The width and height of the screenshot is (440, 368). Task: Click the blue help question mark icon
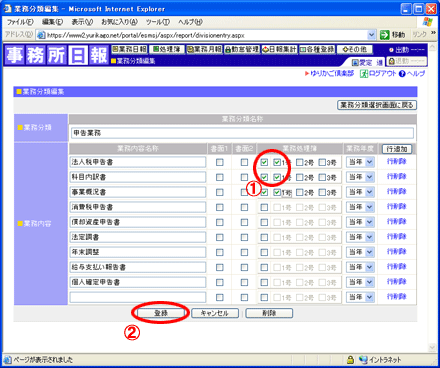point(402,74)
